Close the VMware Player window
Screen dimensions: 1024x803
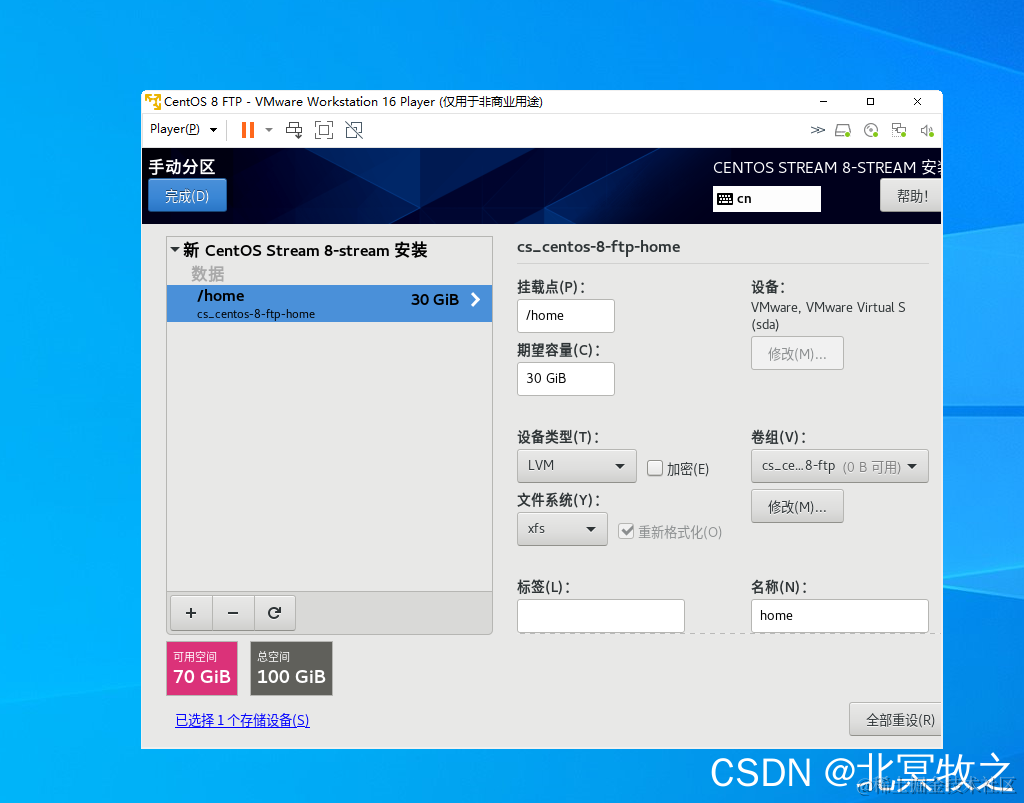coord(918,101)
